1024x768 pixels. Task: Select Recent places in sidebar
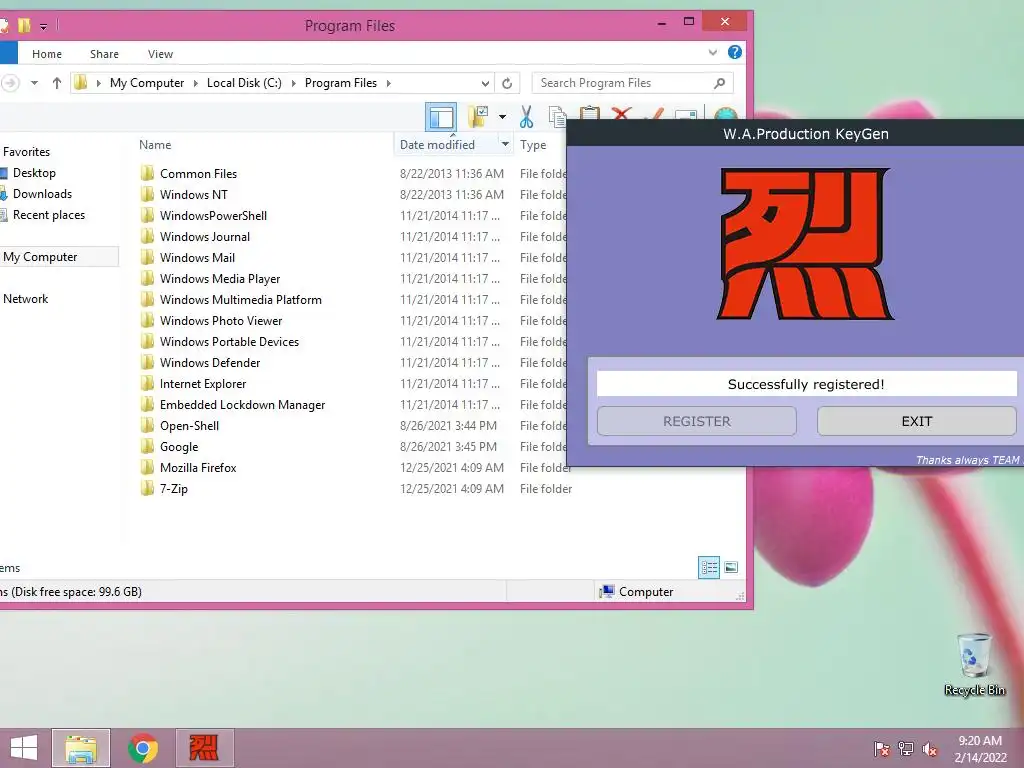[49, 215]
